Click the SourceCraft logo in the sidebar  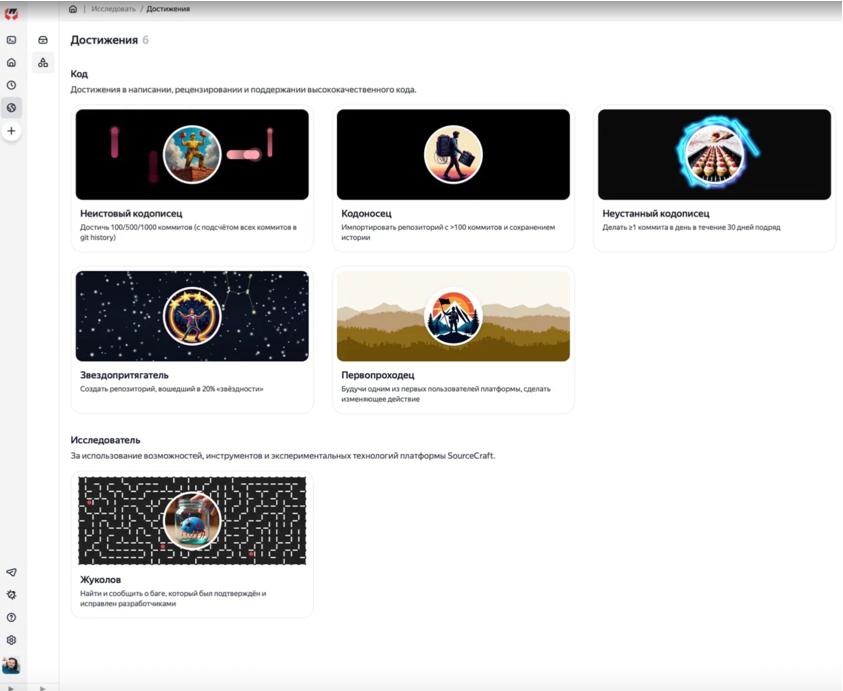pos(11,13)
